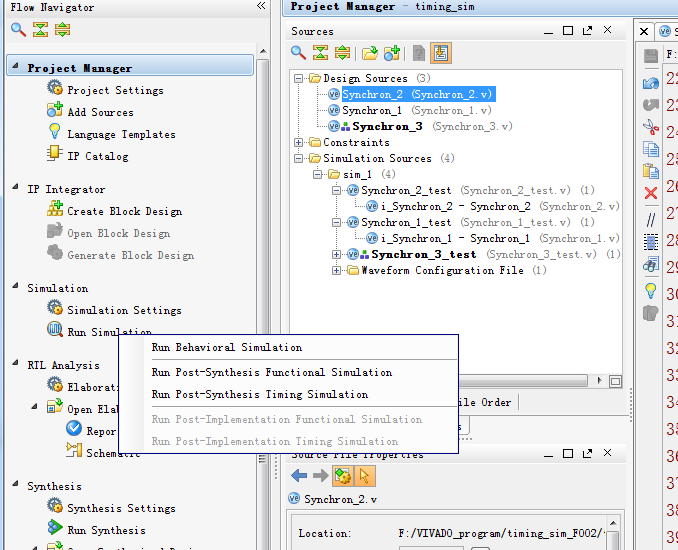Open IP Catalog item
The image size is (678, 550).
[88, 156]
